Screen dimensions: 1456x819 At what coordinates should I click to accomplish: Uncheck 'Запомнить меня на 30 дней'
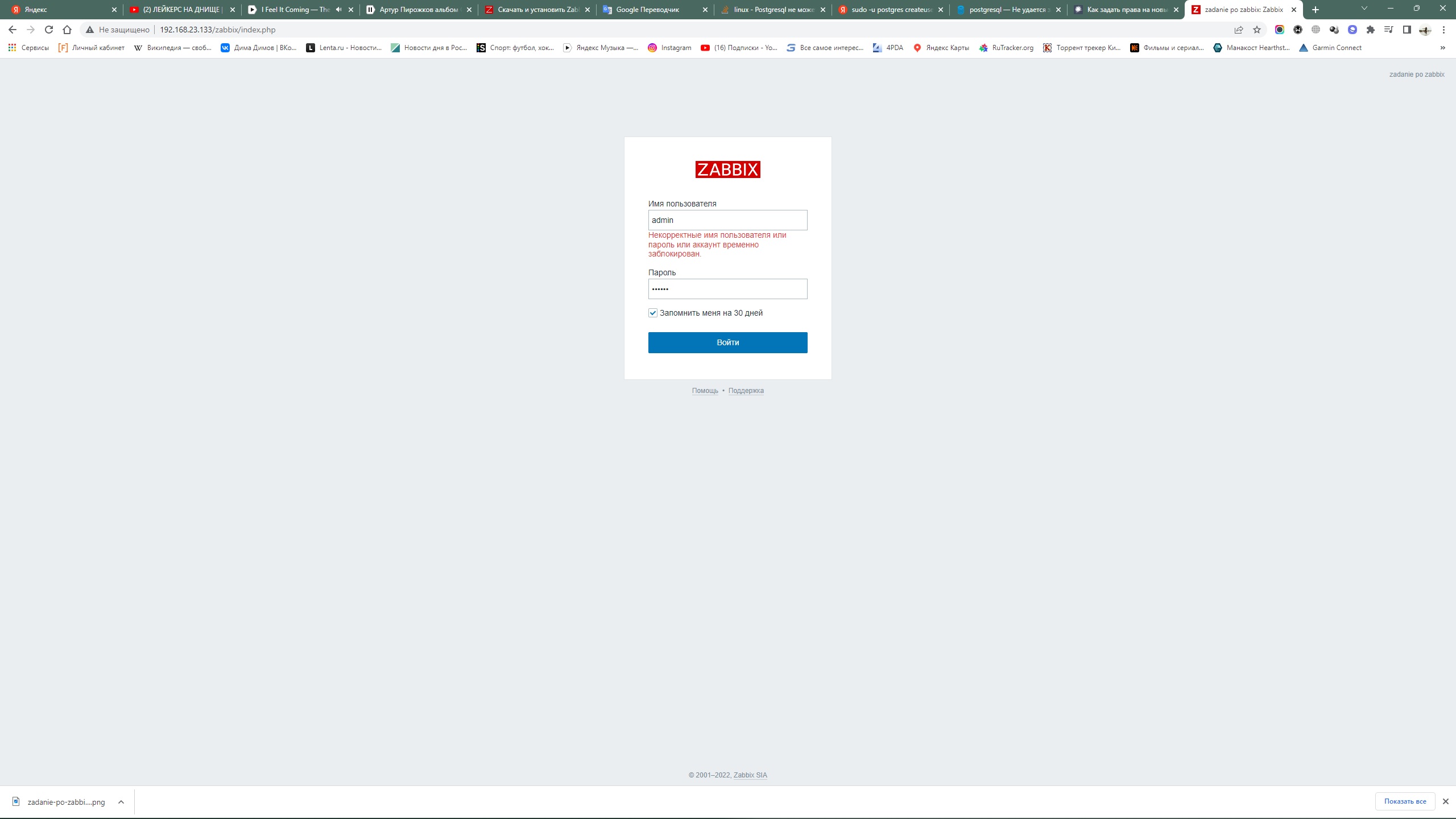click(653, 313)
